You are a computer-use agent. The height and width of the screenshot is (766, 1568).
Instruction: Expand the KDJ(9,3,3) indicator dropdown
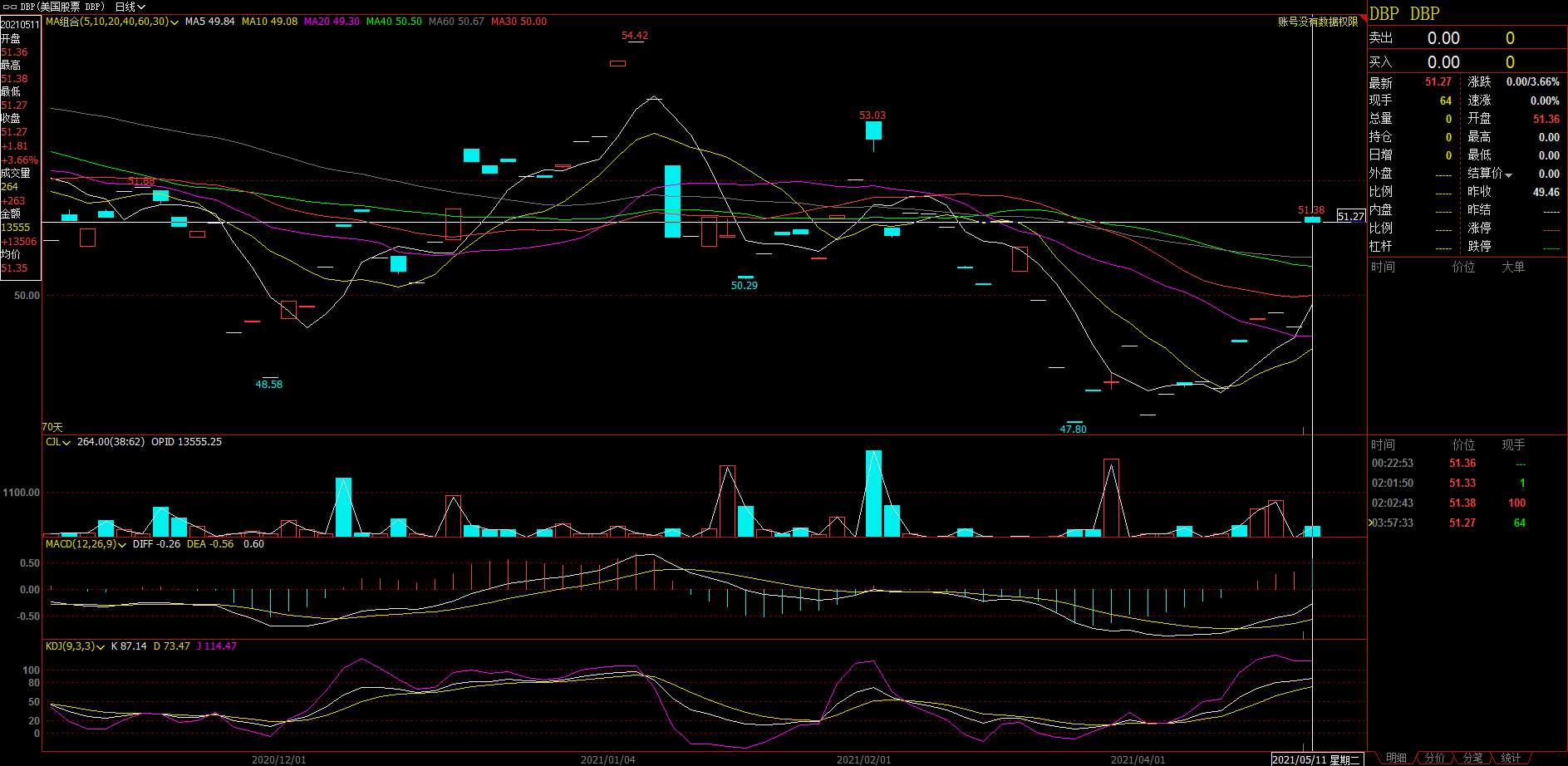point(75,646)
